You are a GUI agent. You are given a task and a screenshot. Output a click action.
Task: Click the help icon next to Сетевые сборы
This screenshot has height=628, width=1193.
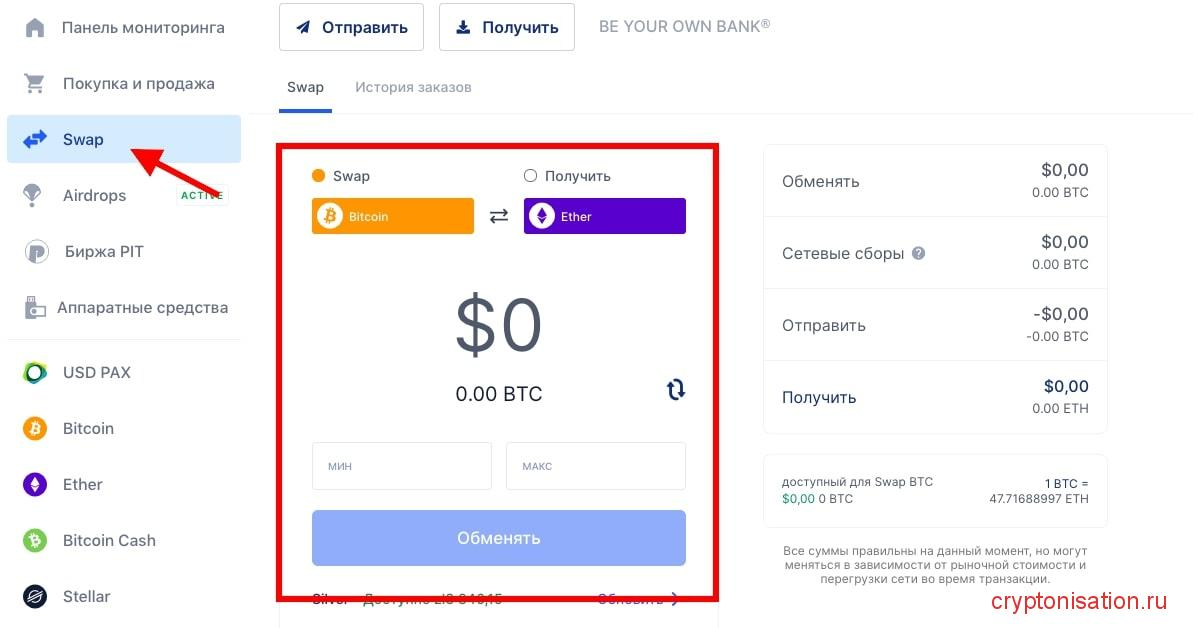(x=918, y=253)
